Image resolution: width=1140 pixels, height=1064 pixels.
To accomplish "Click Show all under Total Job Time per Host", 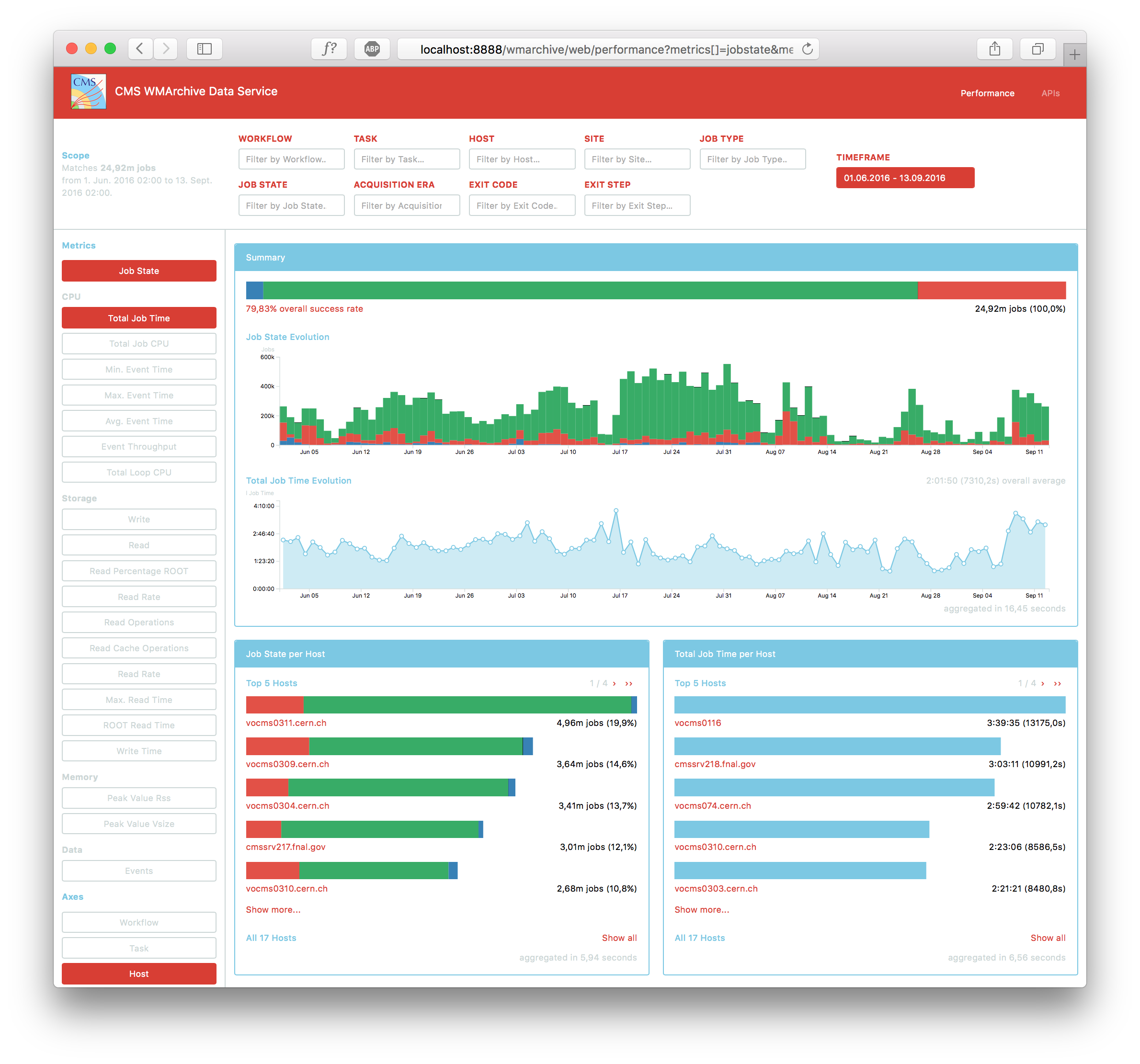I will 1048,938.
